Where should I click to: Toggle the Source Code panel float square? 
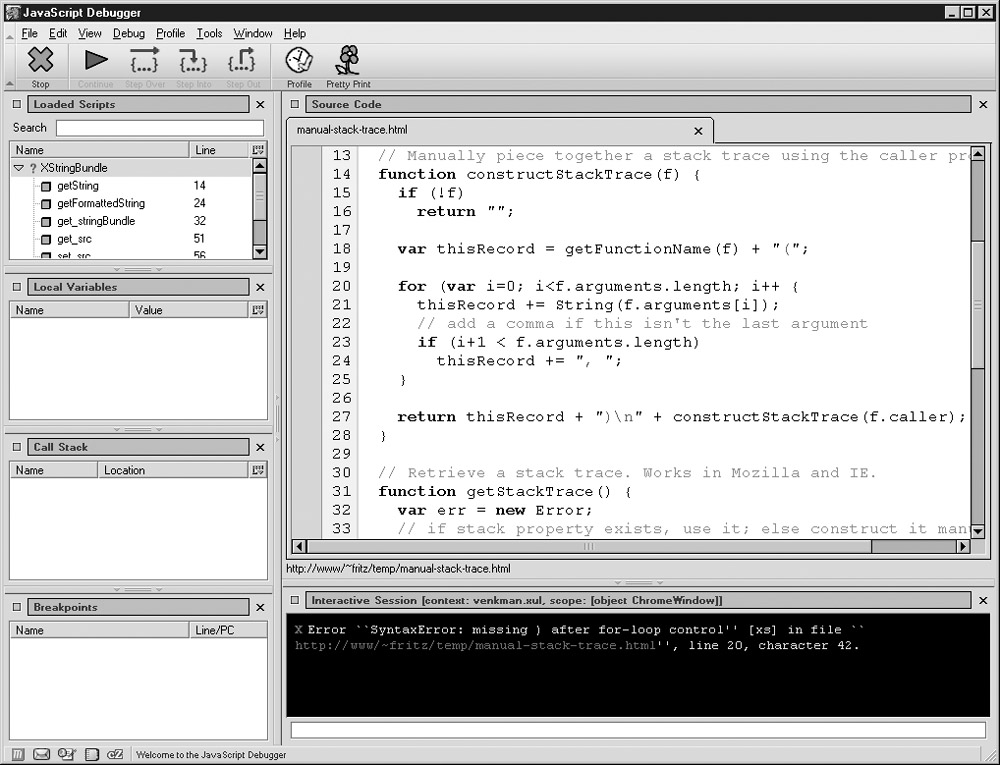295,104
